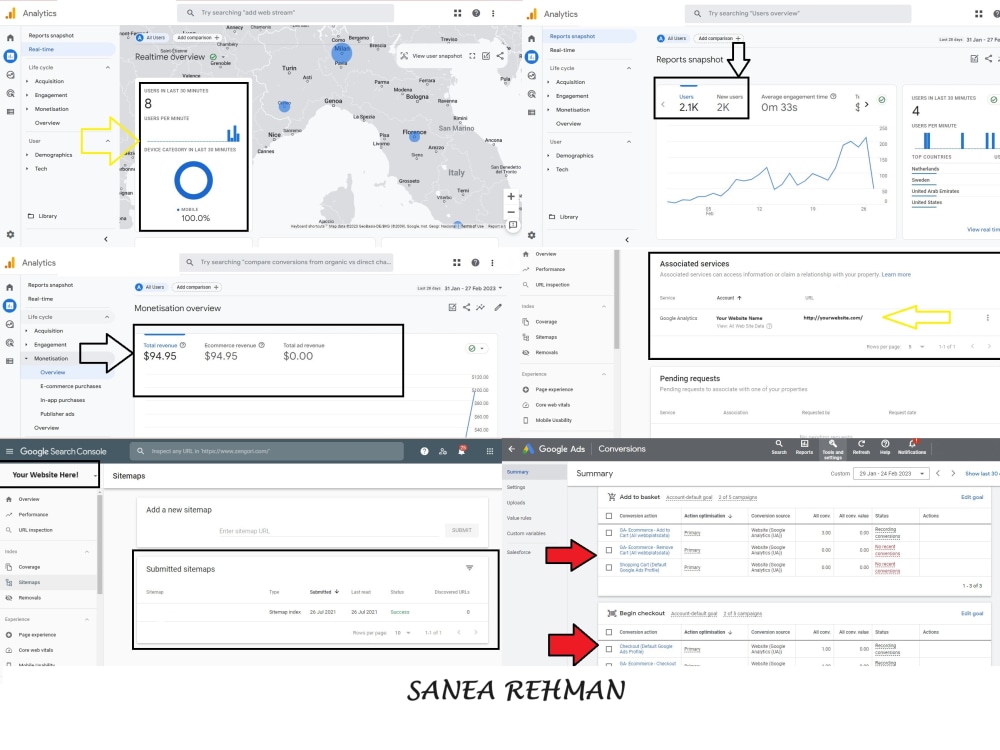Select Settings in the Google Ads sidebar

pyautogui.click(x=516, y=487)
